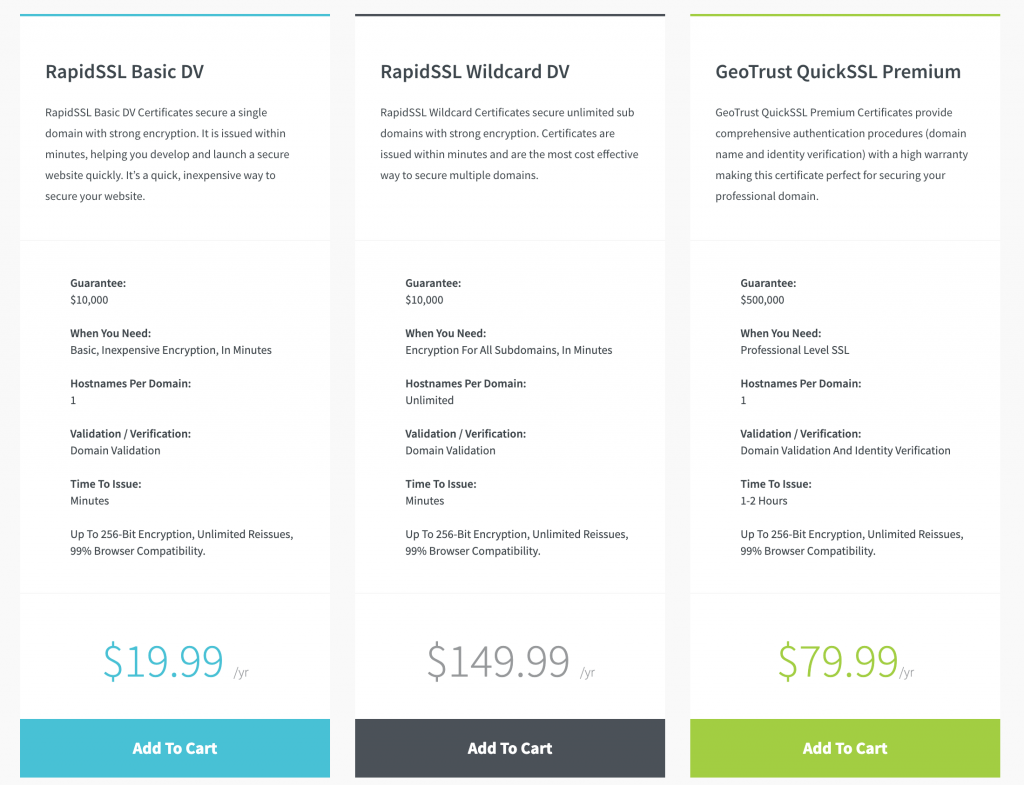
Task: Click the $500,000 guarantee value
Action: tap(762, 300)
